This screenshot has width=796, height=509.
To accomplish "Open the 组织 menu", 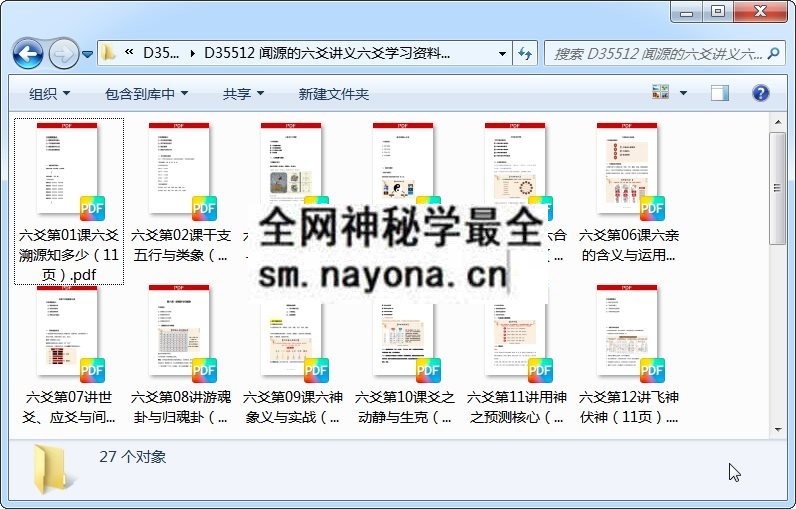I will [49, 94].
